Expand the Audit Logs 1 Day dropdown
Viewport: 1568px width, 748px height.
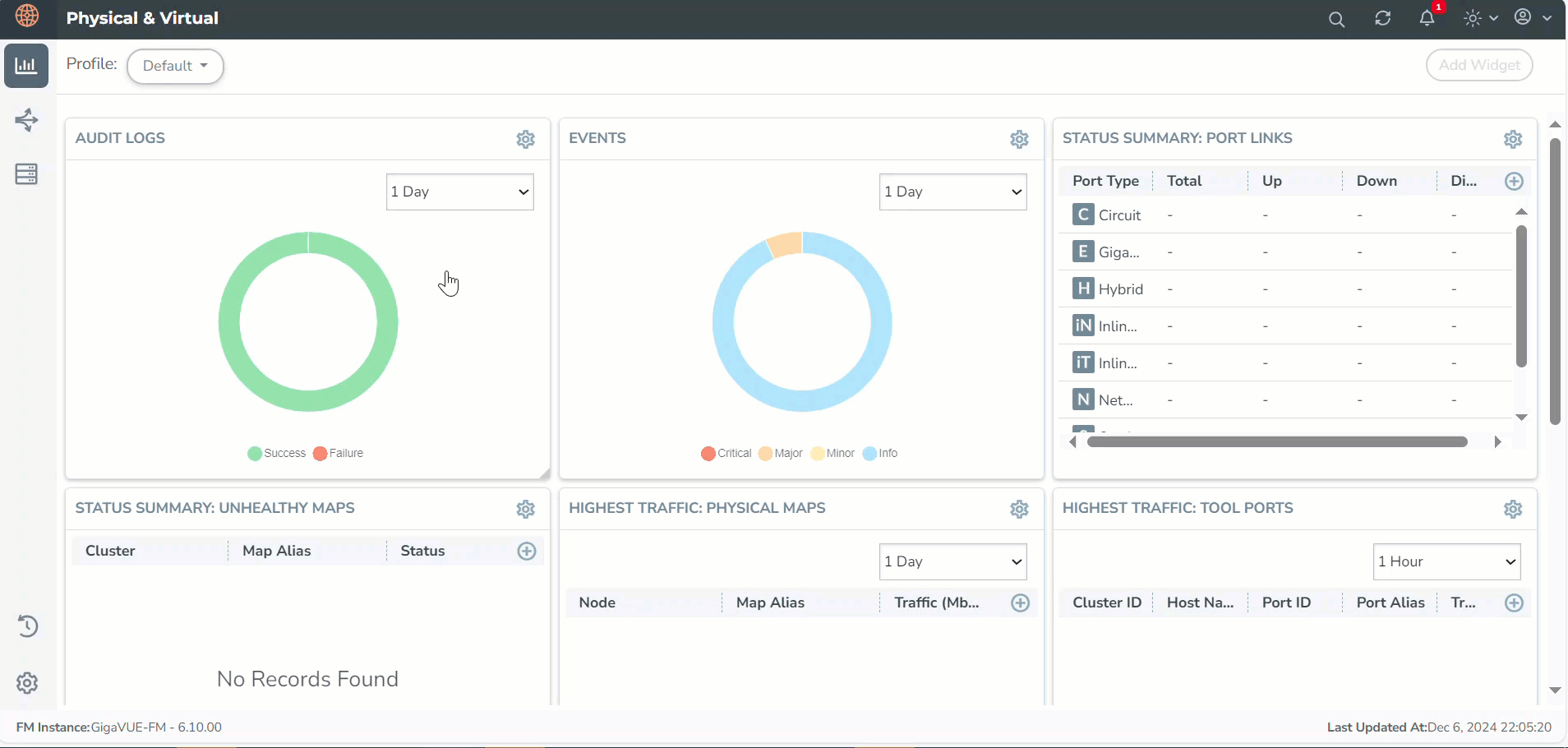pyautogui.click(x=459, y=192)
